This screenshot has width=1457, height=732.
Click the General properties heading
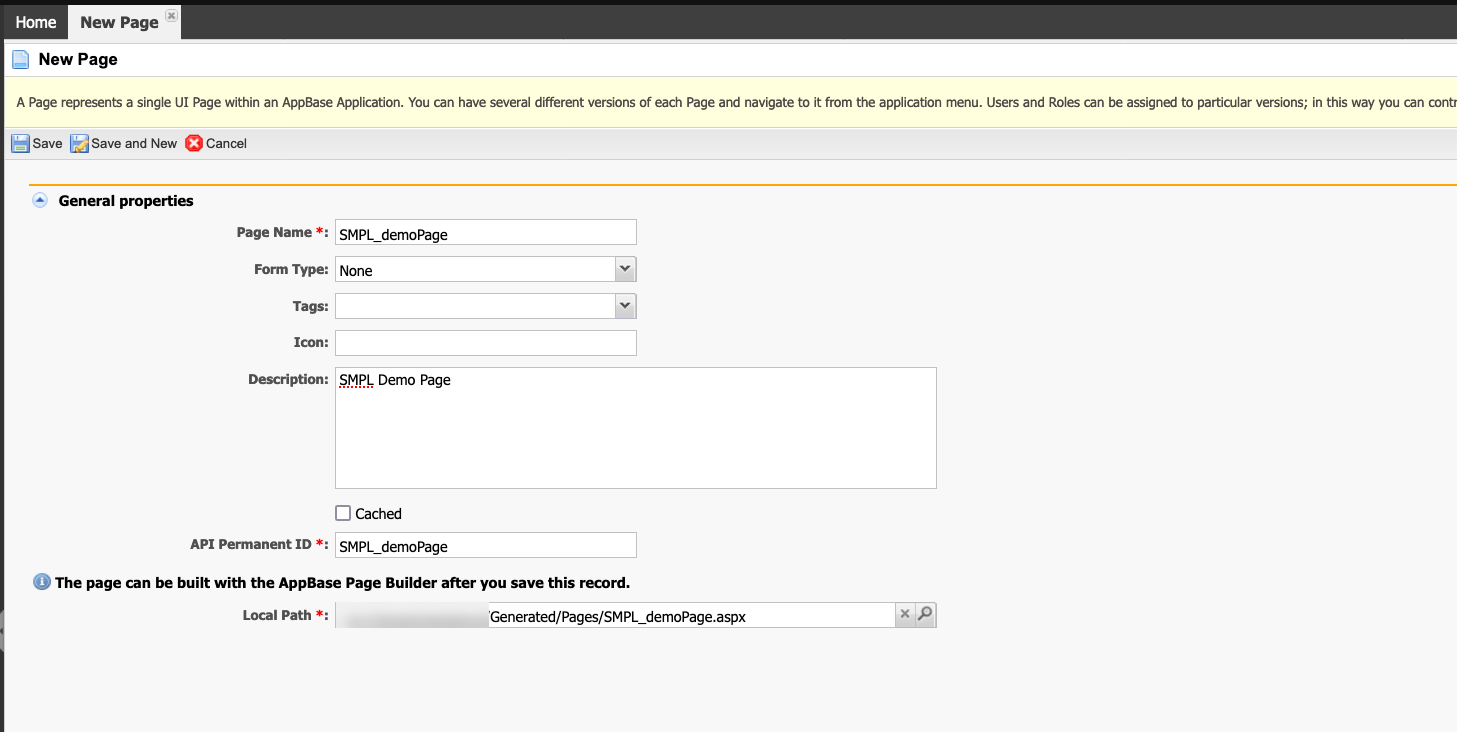click(x=126, y=201)
